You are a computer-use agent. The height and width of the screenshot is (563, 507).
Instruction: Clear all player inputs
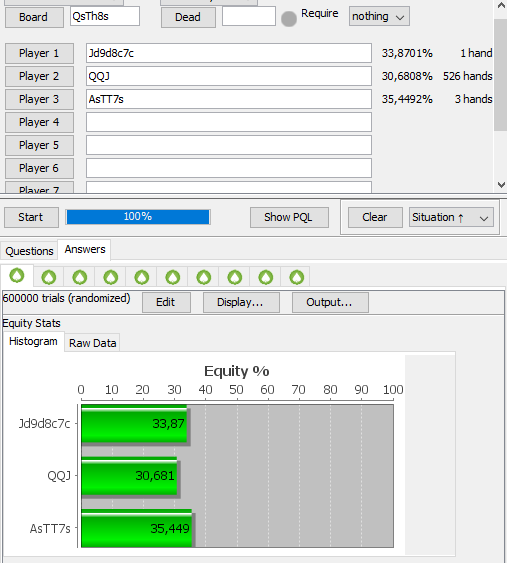tap(375, 217)
